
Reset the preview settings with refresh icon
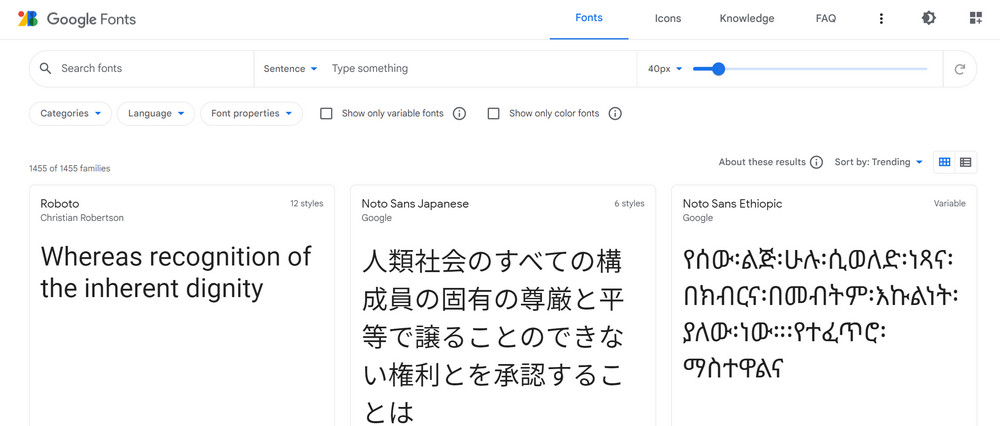959,69
